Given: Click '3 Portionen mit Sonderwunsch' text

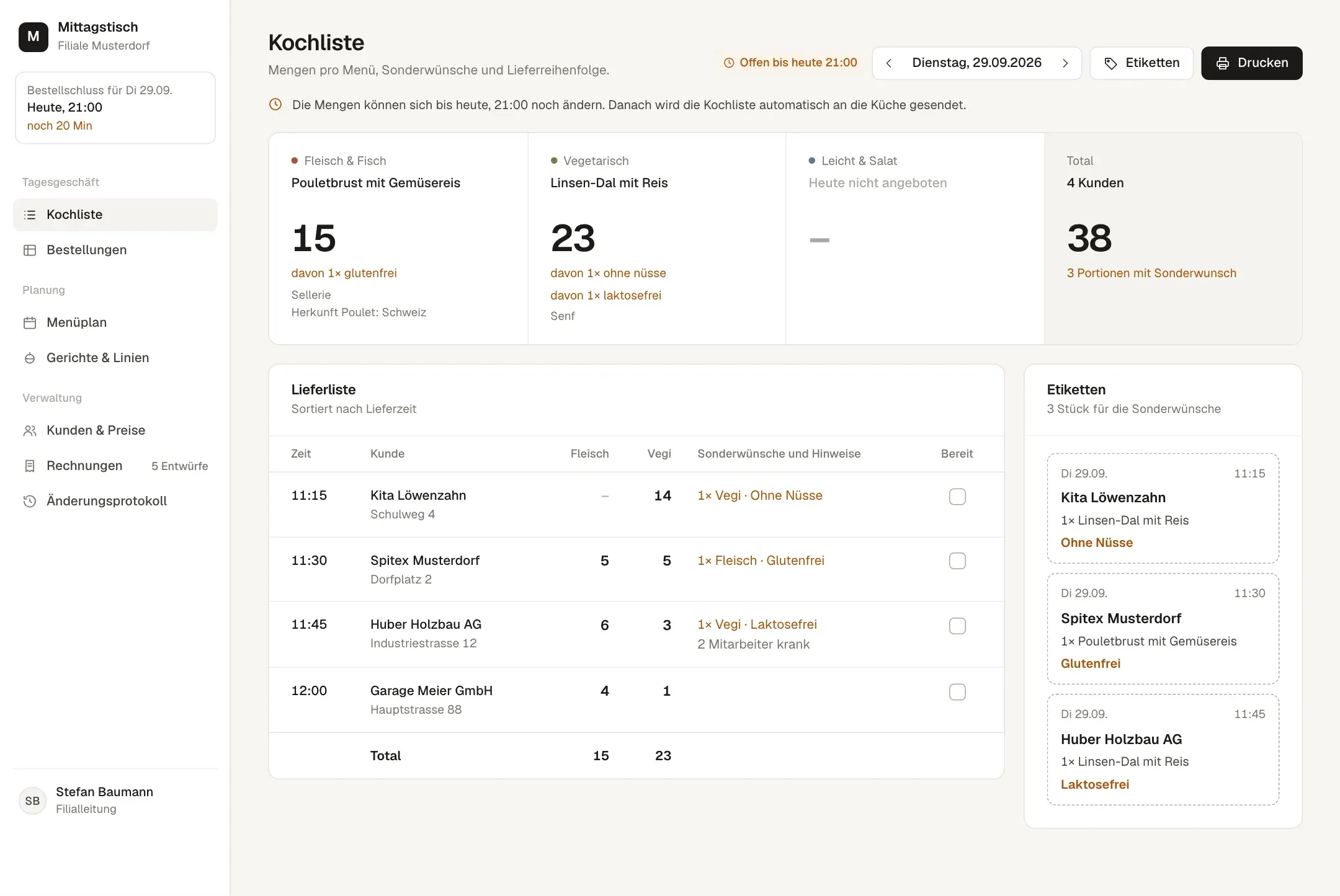Looking at the screenshot, I should click(1151, 273).
